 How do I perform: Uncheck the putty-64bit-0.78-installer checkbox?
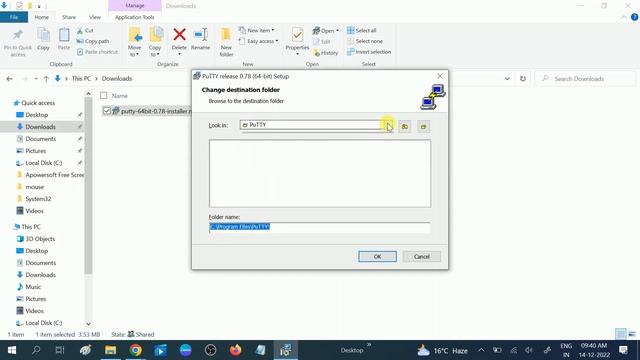(x=107, y=111)
